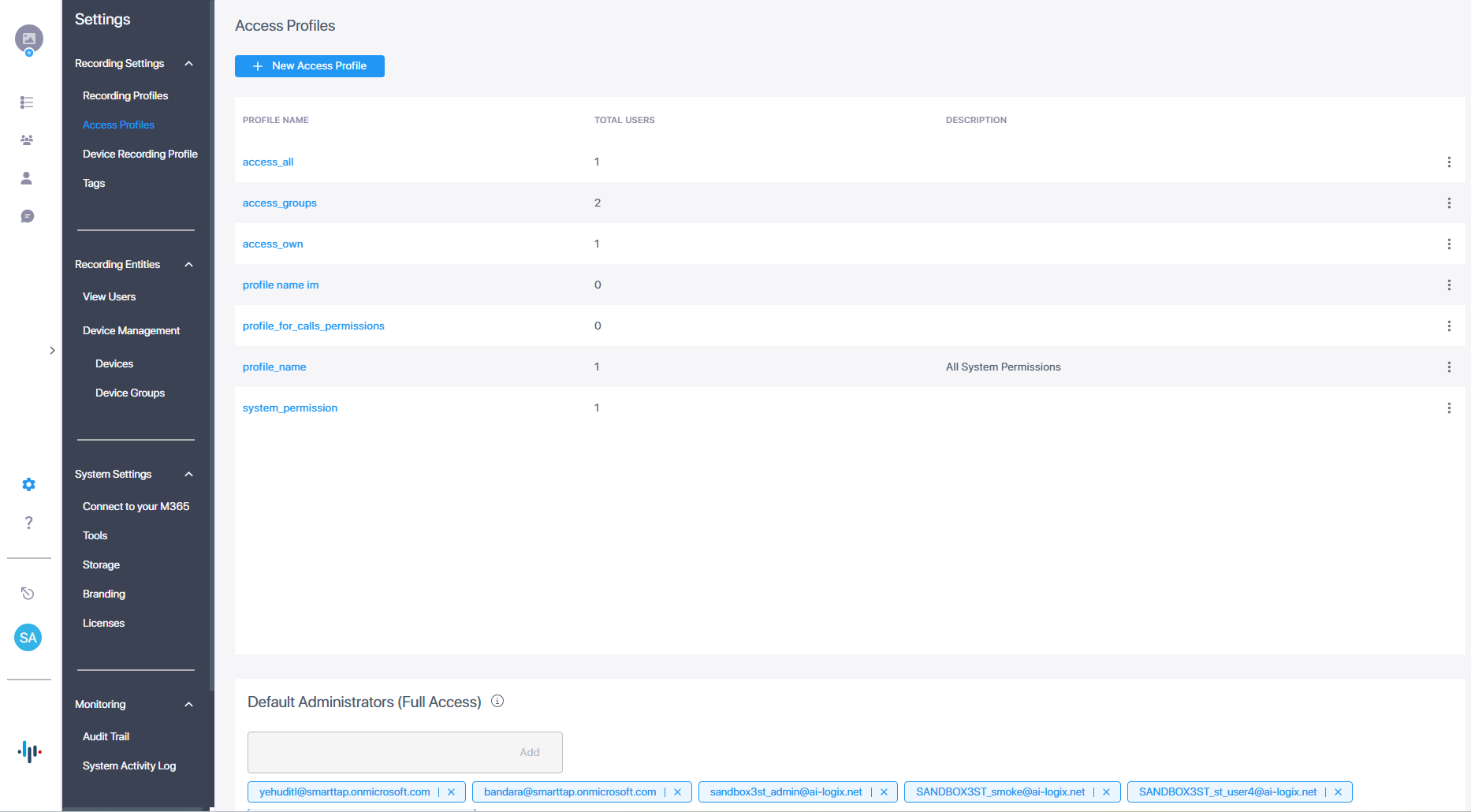Open three-dot menu for profile_name row

pos(1449,367)
